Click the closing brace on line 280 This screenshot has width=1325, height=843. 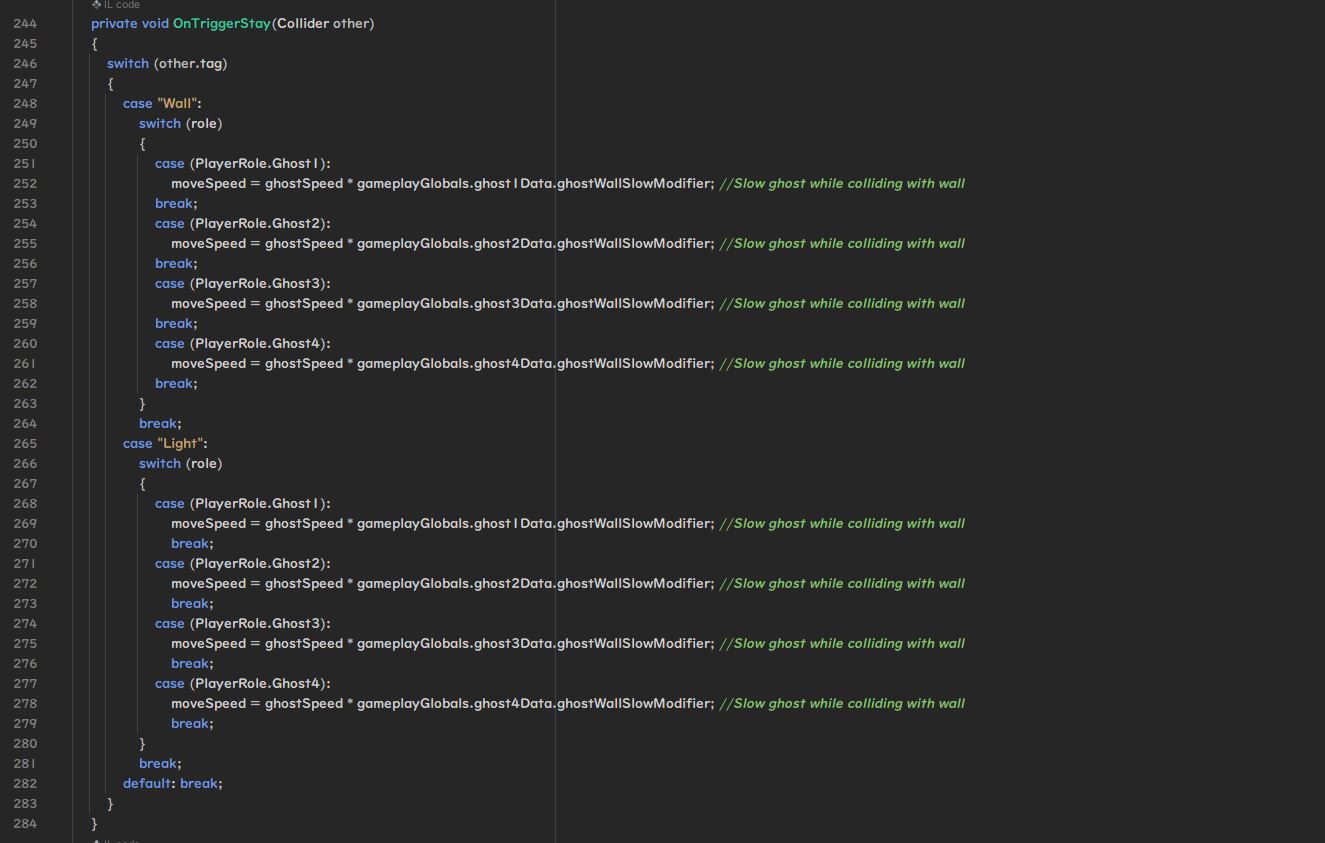[142, 743]
